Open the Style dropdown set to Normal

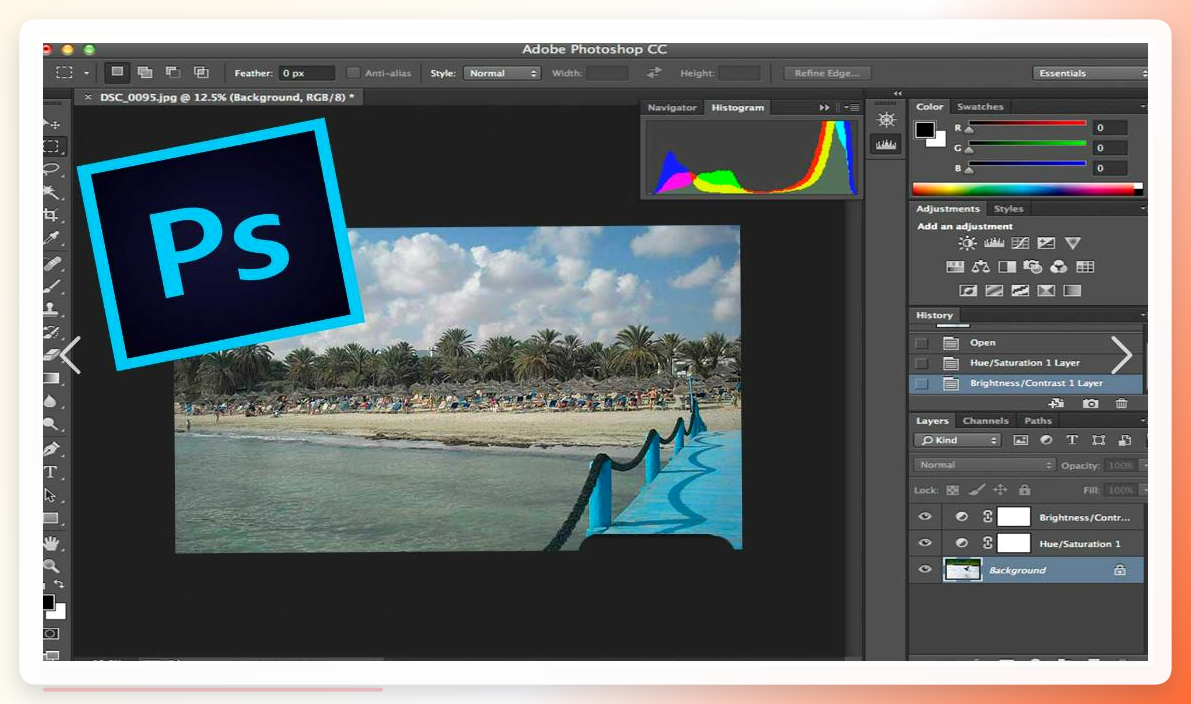502,73
